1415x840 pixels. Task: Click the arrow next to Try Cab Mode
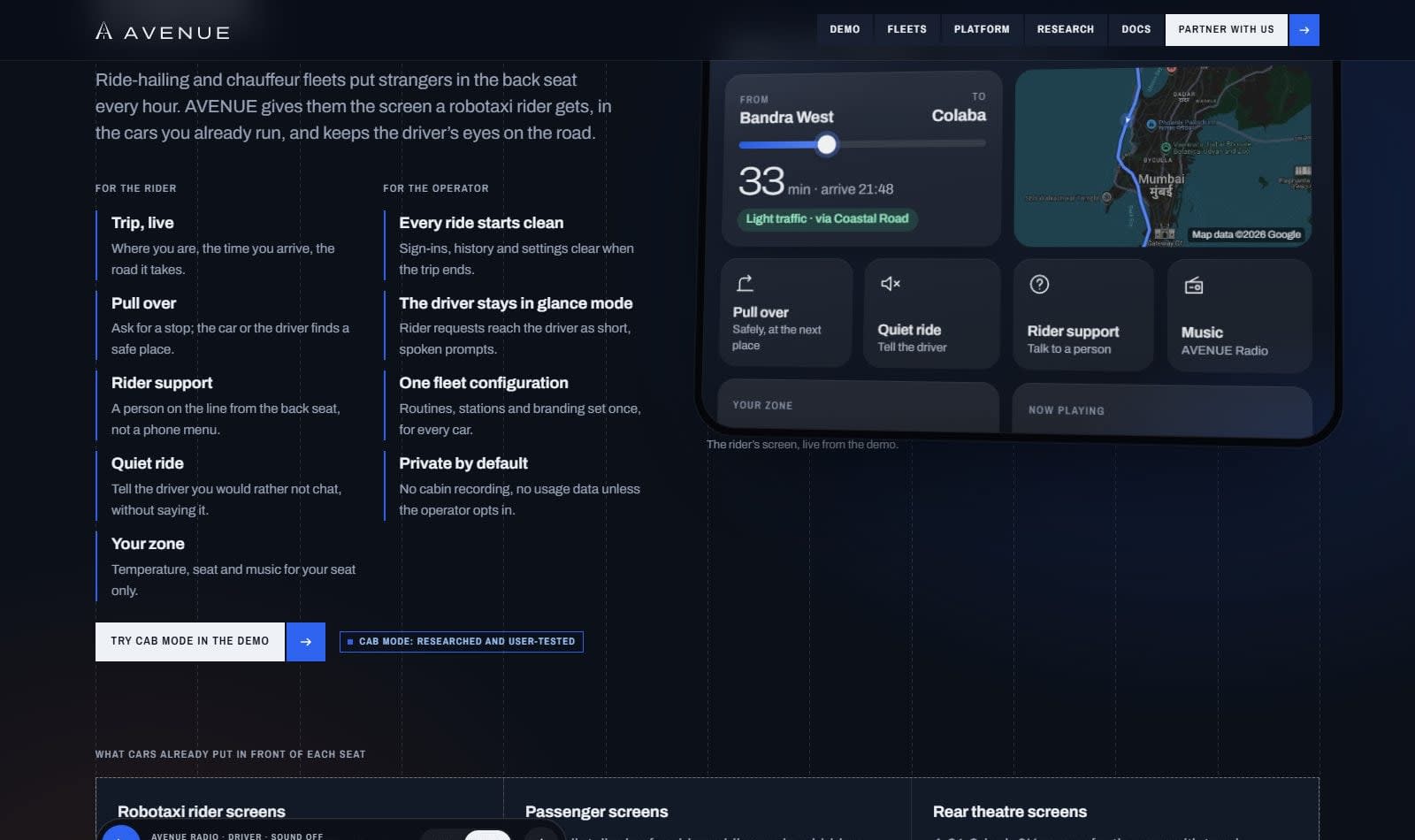click(x=306, y=641)
